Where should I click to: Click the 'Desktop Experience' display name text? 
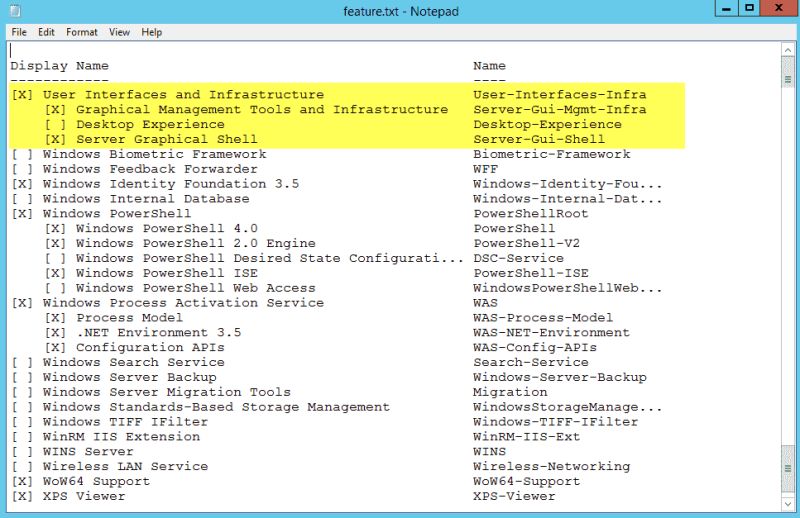(150, 125)
